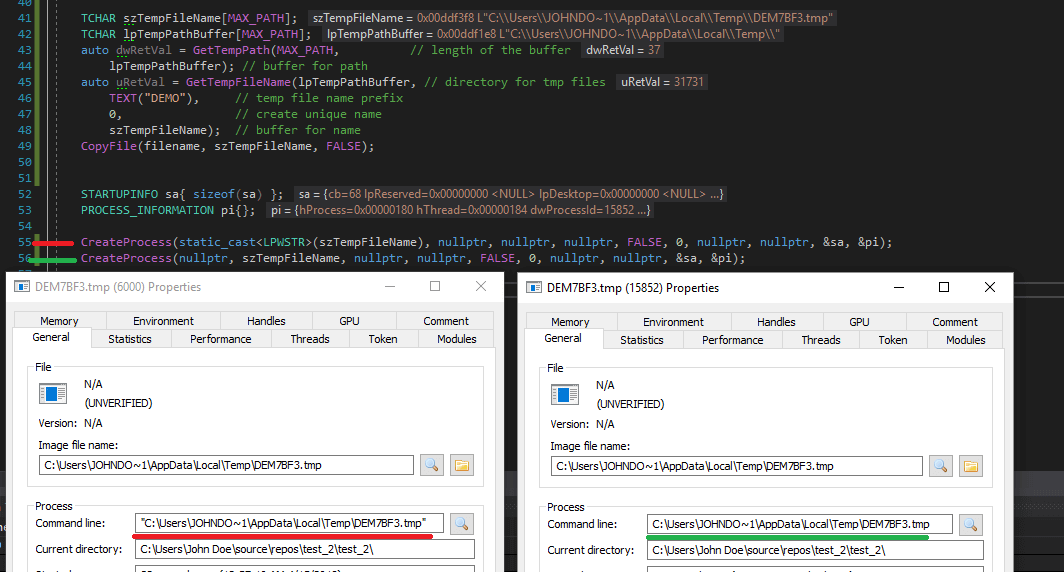This screenshot has height=572, width=1064.
Task: Open Memory tab in DEM7BF3.tmp (15852) Properties
Action: coord(570,322)
